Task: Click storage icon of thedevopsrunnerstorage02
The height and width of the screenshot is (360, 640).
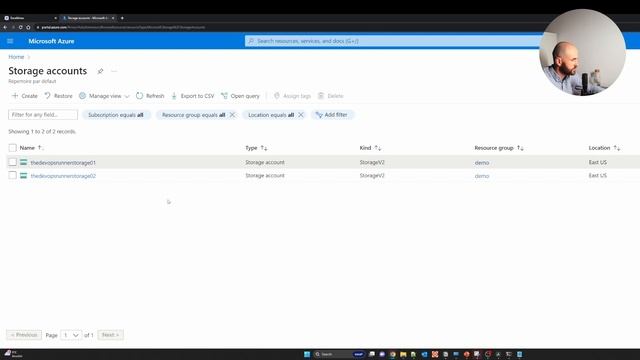Action: [24, 176]
